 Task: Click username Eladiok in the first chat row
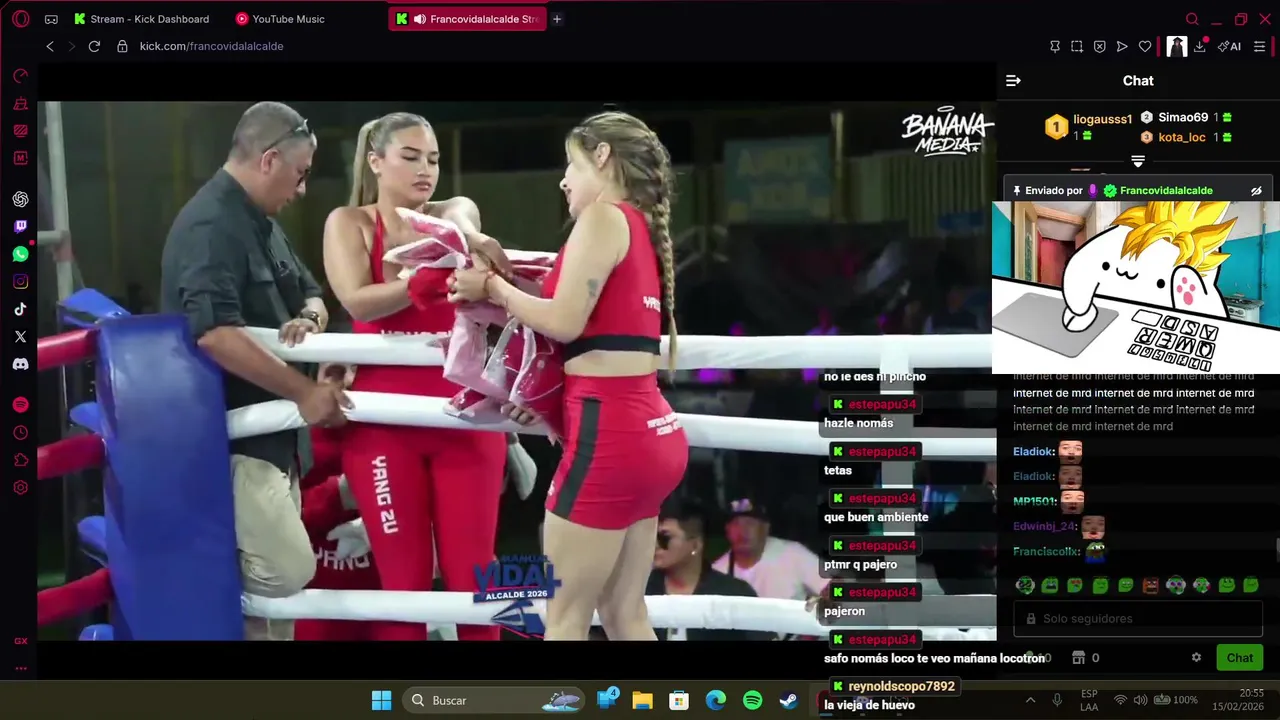pyautogui.click(x=1033, y=451)
